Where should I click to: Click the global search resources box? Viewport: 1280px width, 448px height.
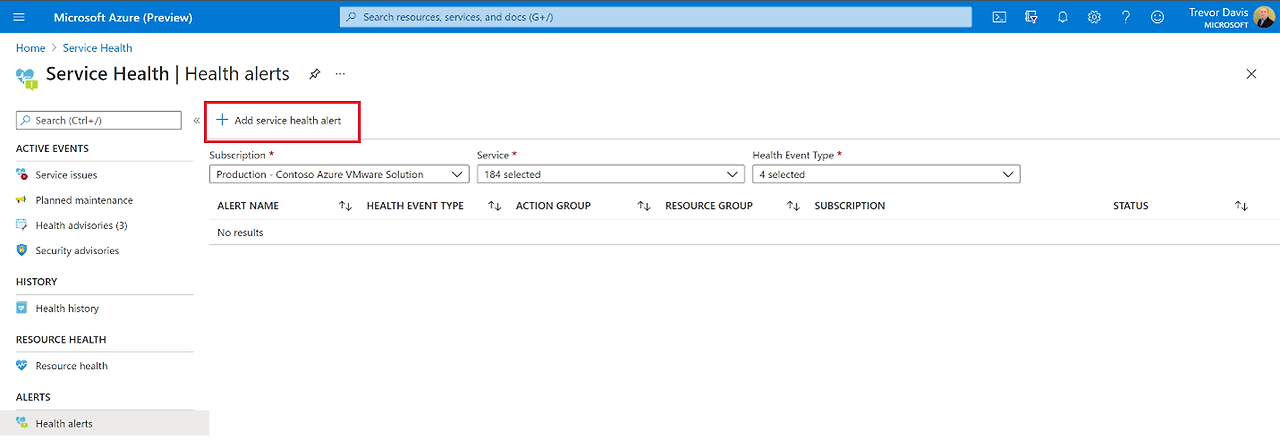(656, 17)
